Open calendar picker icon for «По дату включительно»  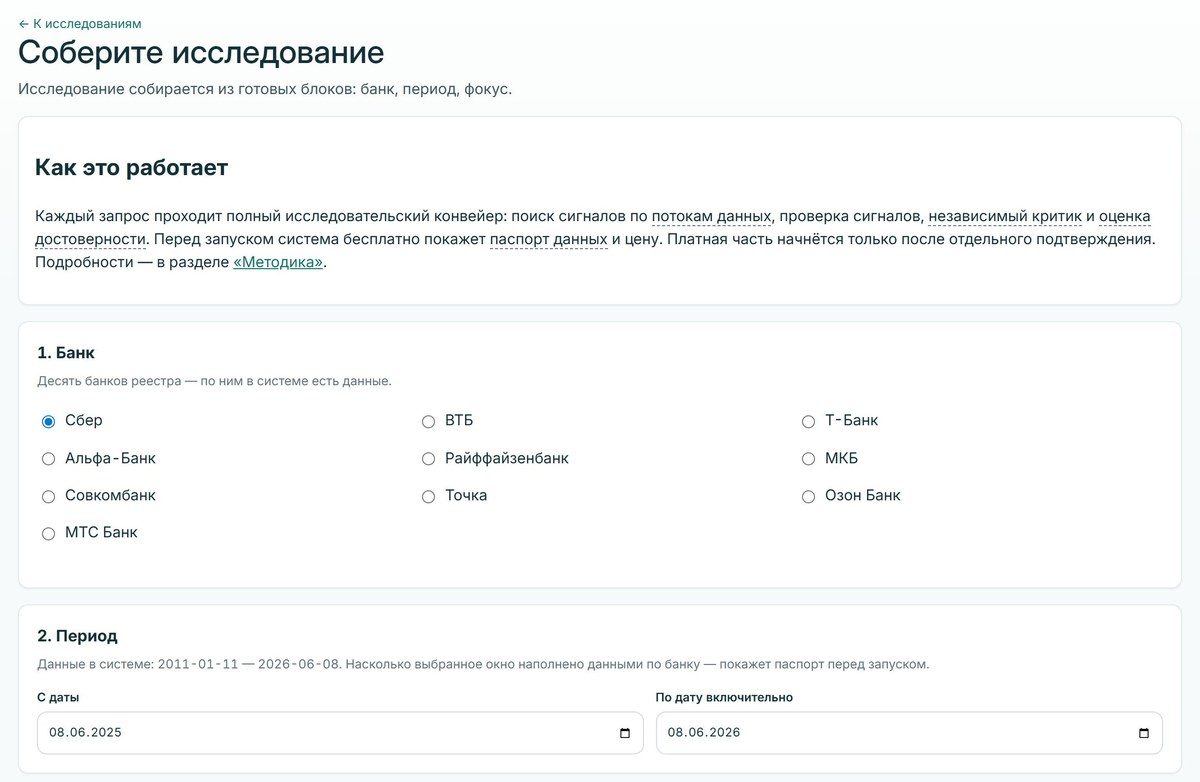coord(1144,733)
